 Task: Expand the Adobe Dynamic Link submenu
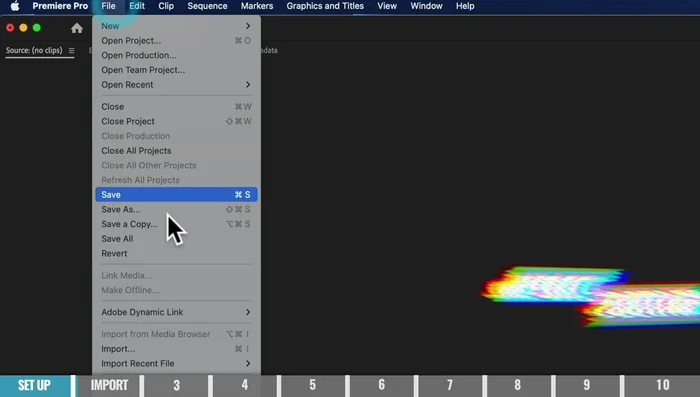(176, 312)
